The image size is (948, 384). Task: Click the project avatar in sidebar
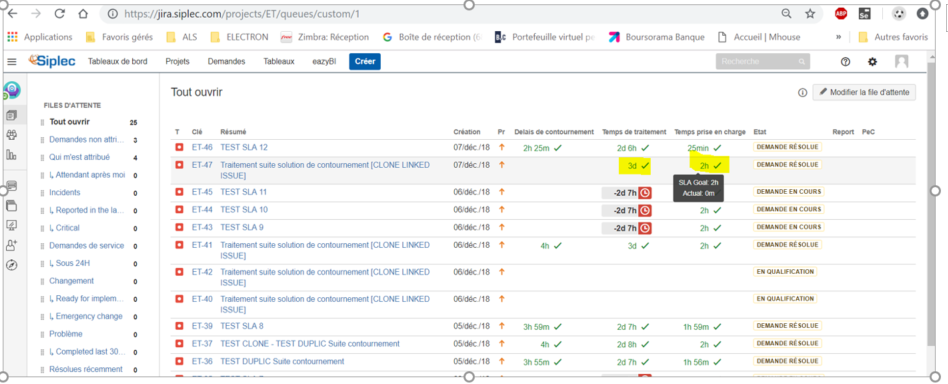point(12,90)
